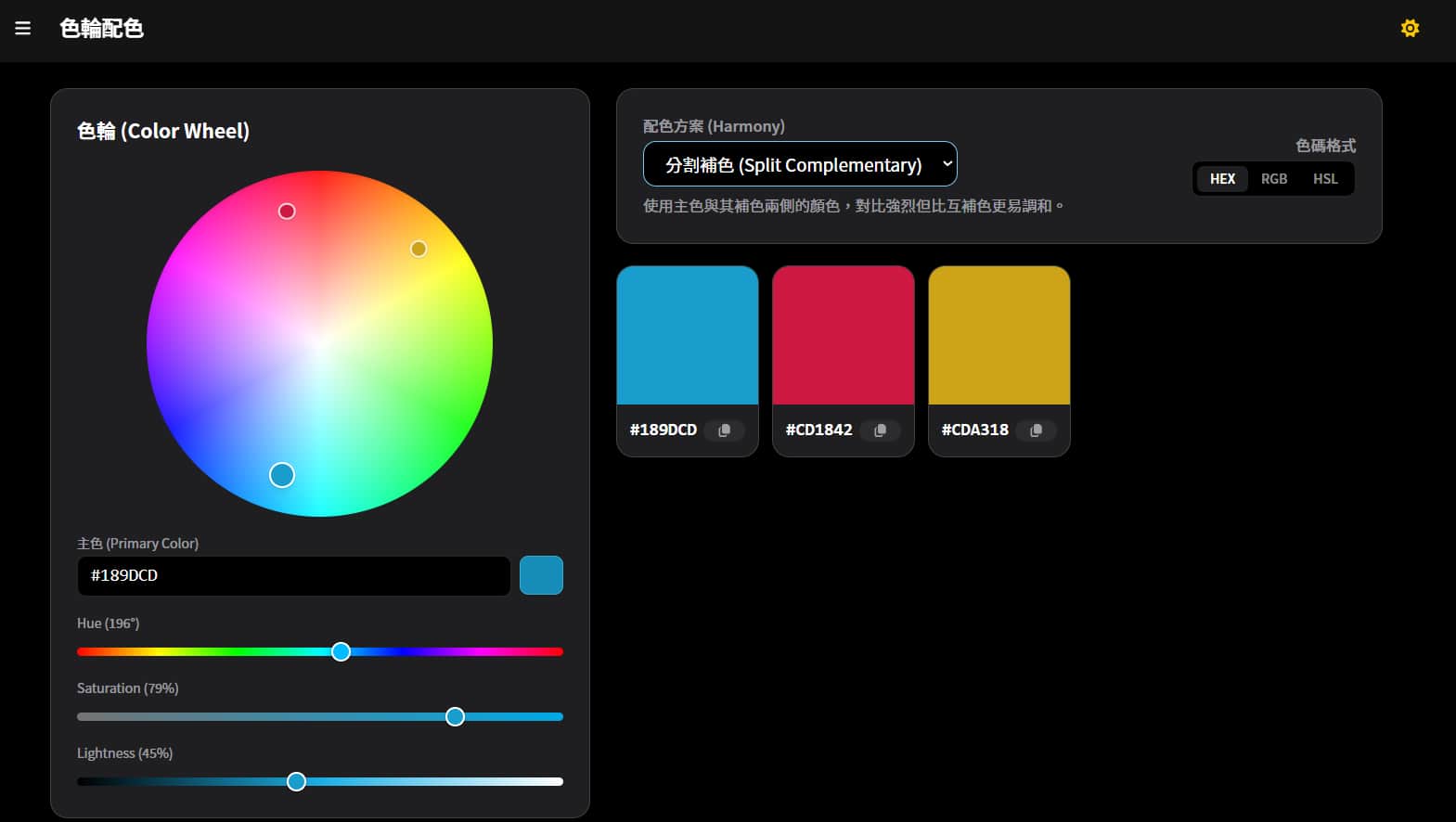
Task: Click the red marker on color wheel
Action: [x=287, y=212]
